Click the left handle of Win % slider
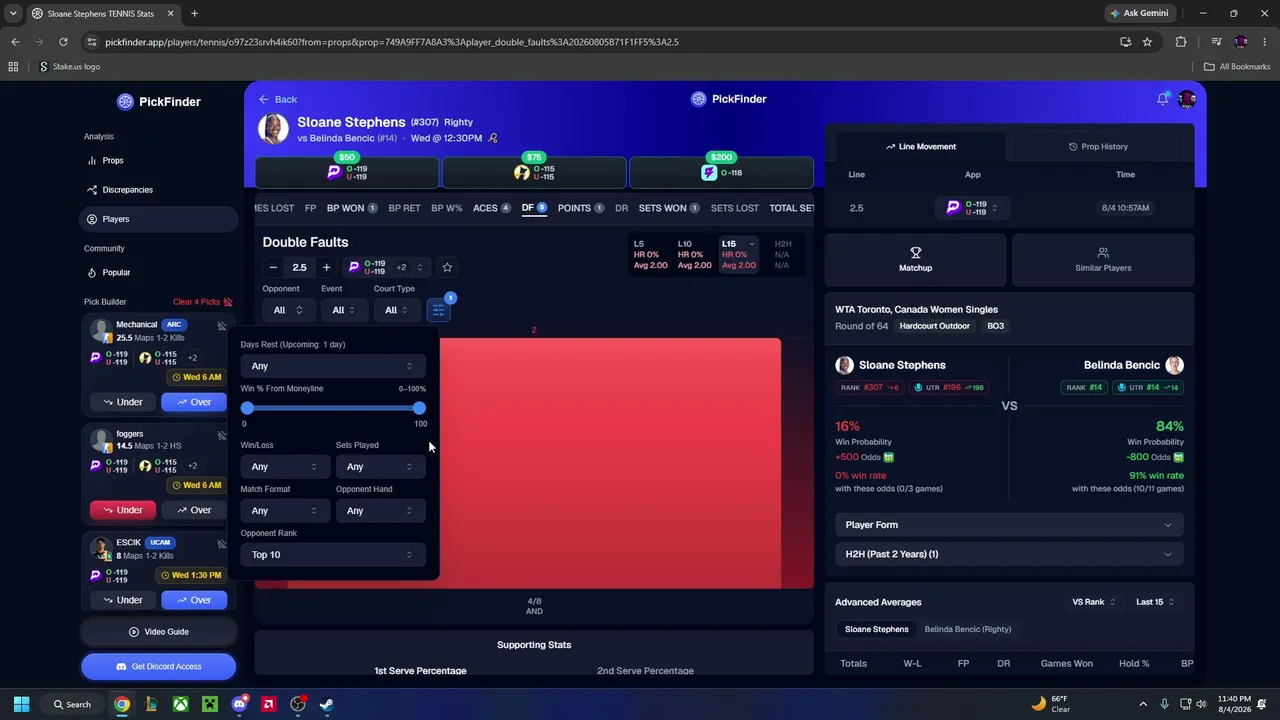Screen dimensions: 1280x720 tap(247, 408)
